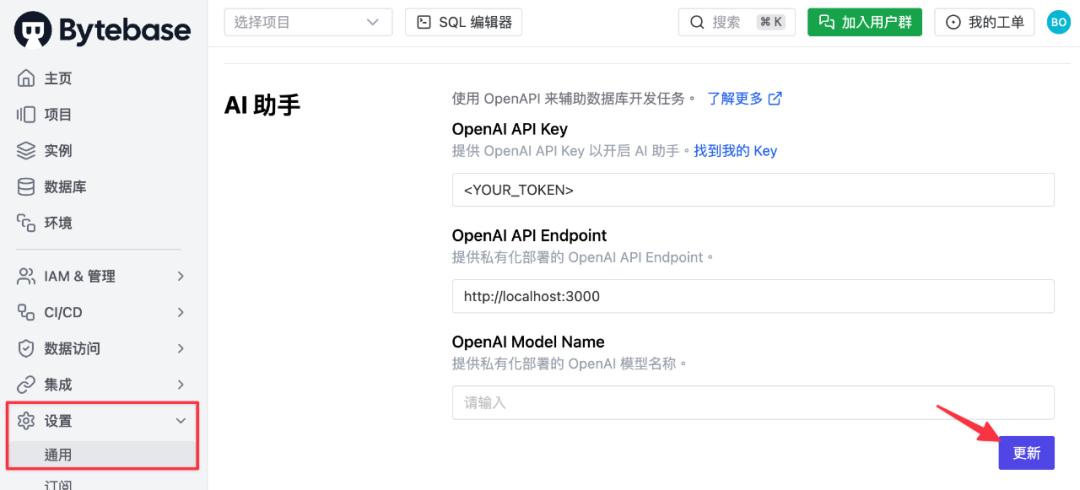The height and width of the screenshot is (490, 1080).
Task: Select the 项目 projects icon
Action: click(x=25, y=114)
